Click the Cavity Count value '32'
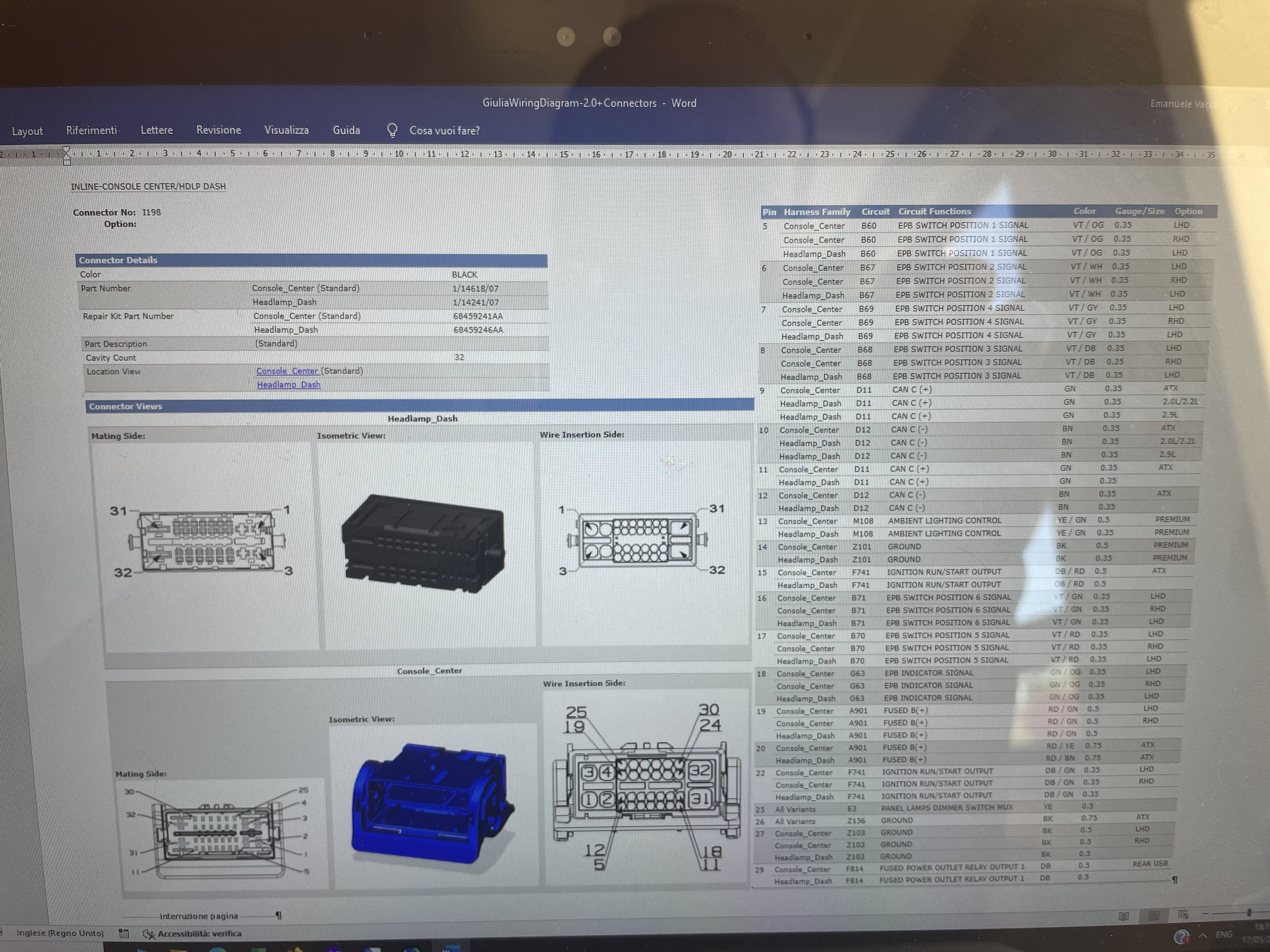Image resolution: width=1270 pixels, height=952 pixels. tap(459, 357)
